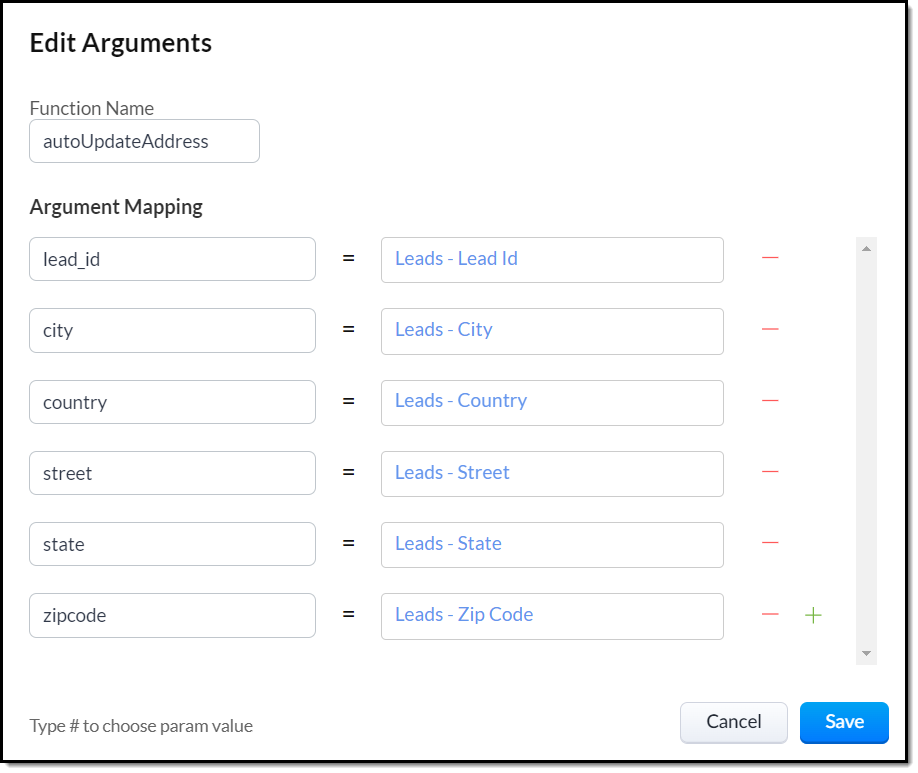Screen dimensions: 918x773
Task: Open the Leads - Lead Id value field
Action: (x=552, y=259)
